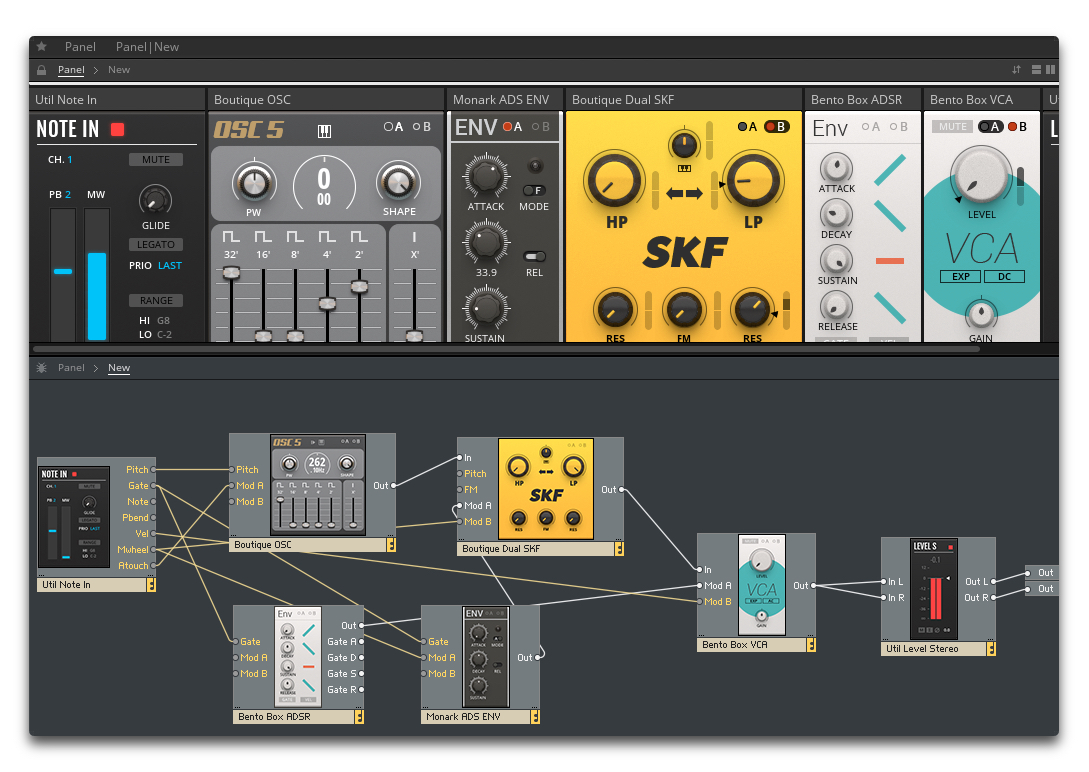Open the Panel|New tab
1089x772 pixels.
point(147,46)
